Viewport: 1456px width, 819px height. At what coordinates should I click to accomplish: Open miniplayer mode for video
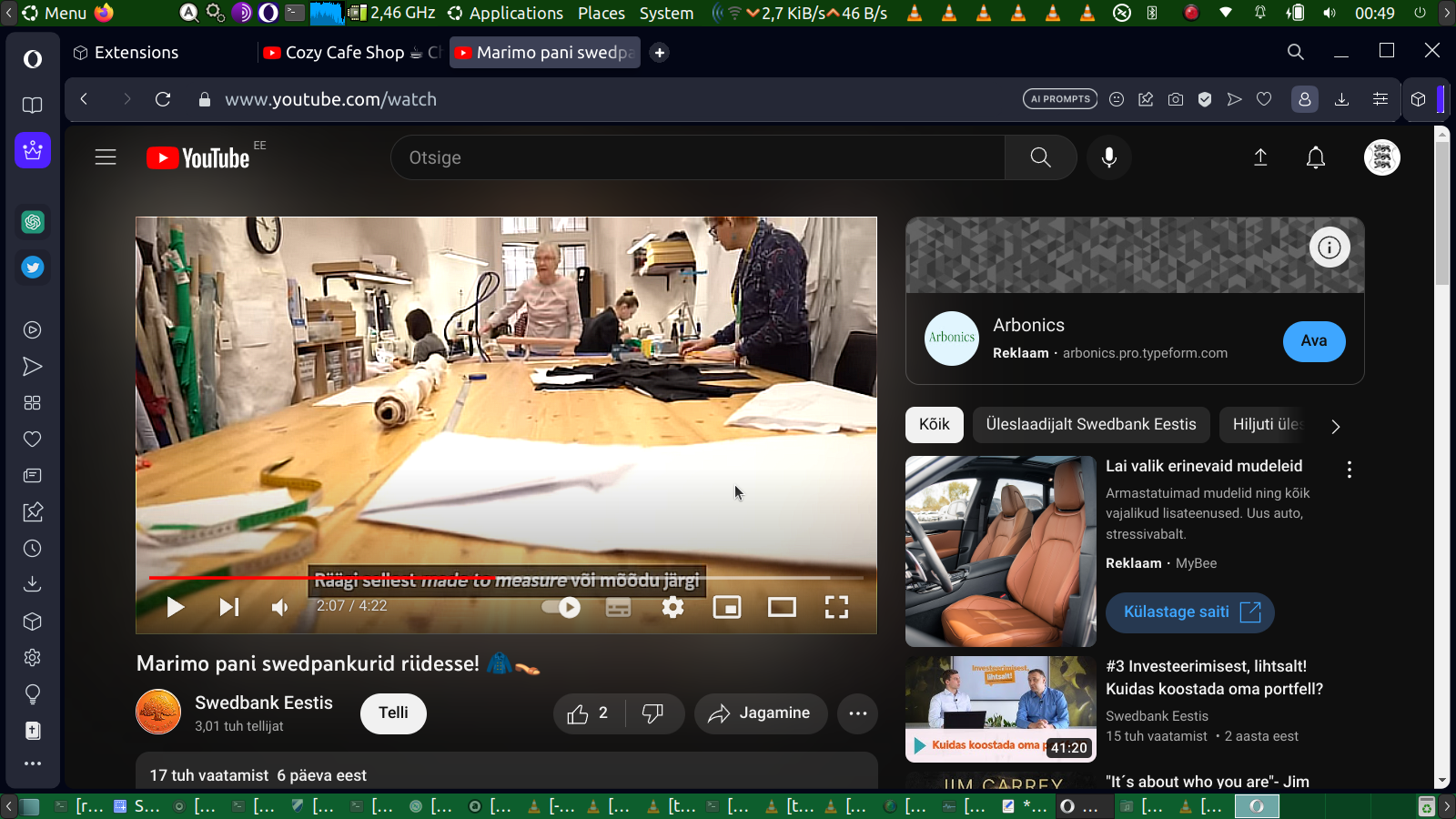pos(727,607)
